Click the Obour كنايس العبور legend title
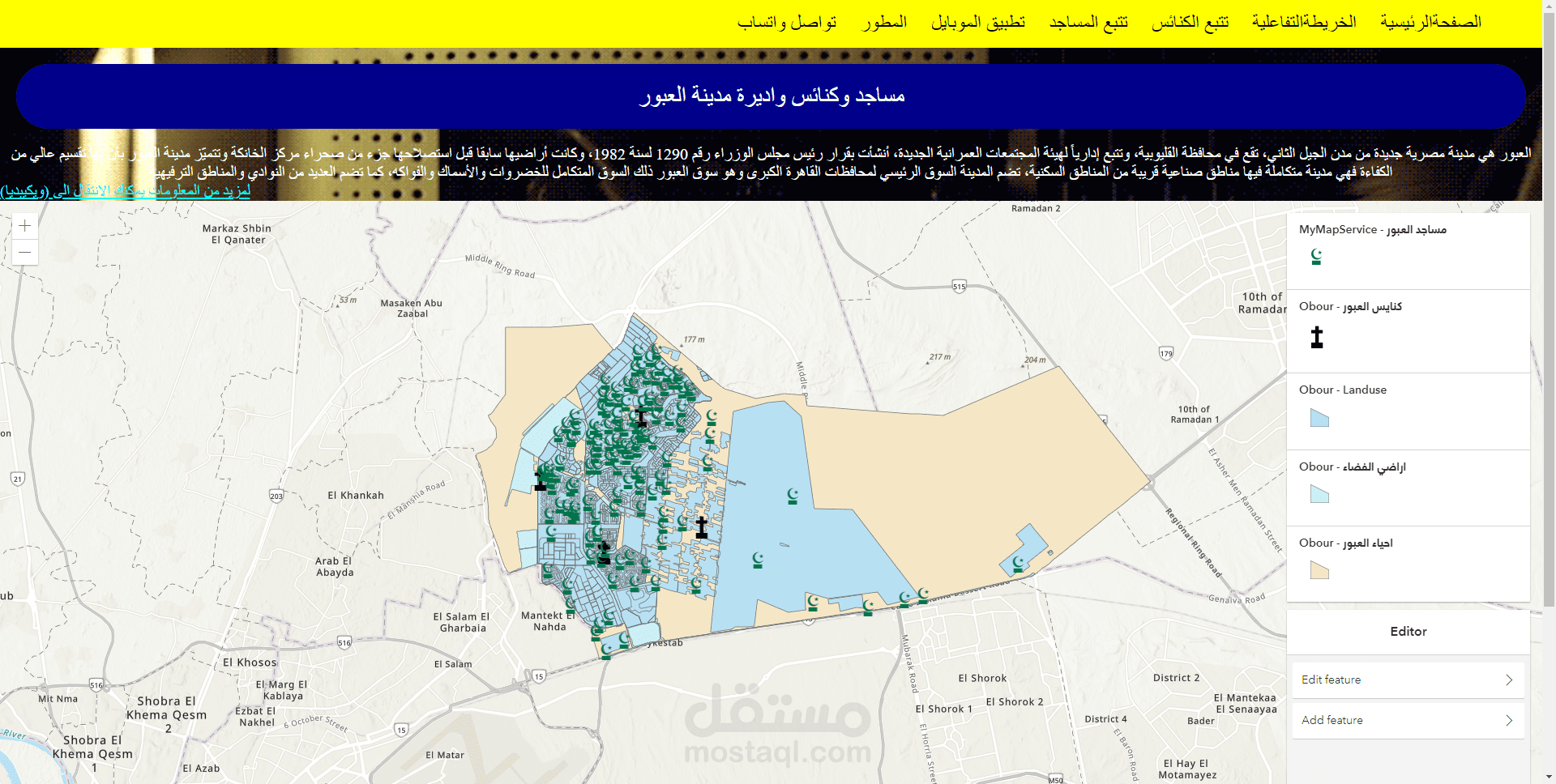Image resolution: width=1556 pixels, height=784 pixels. 1350,307
